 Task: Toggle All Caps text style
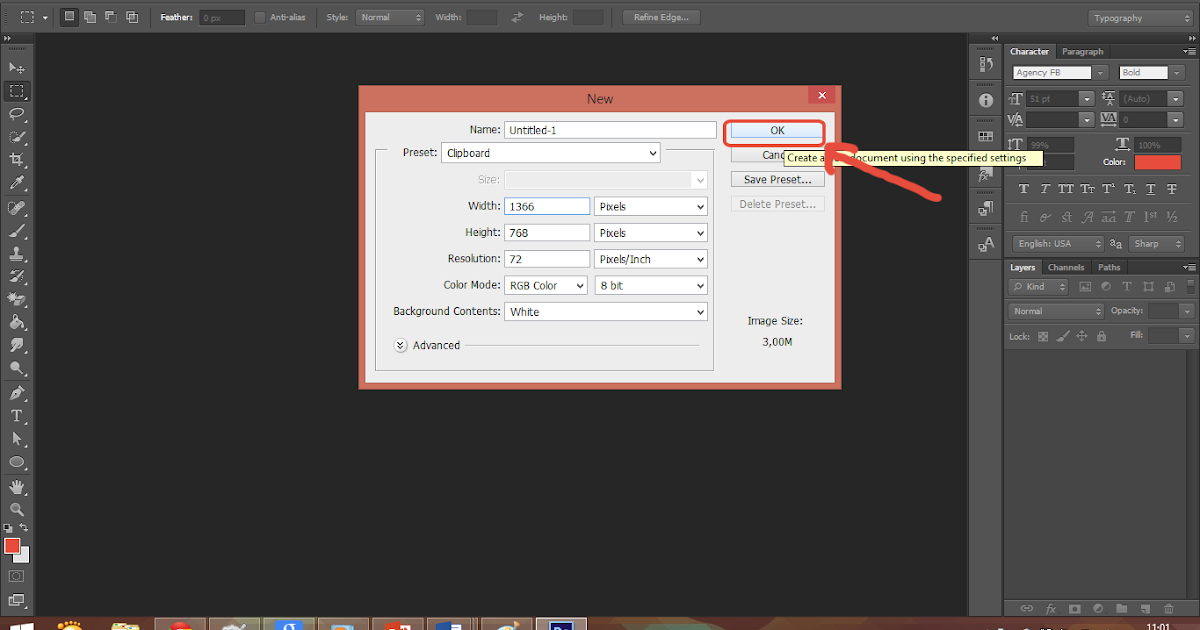[1066, 189]
